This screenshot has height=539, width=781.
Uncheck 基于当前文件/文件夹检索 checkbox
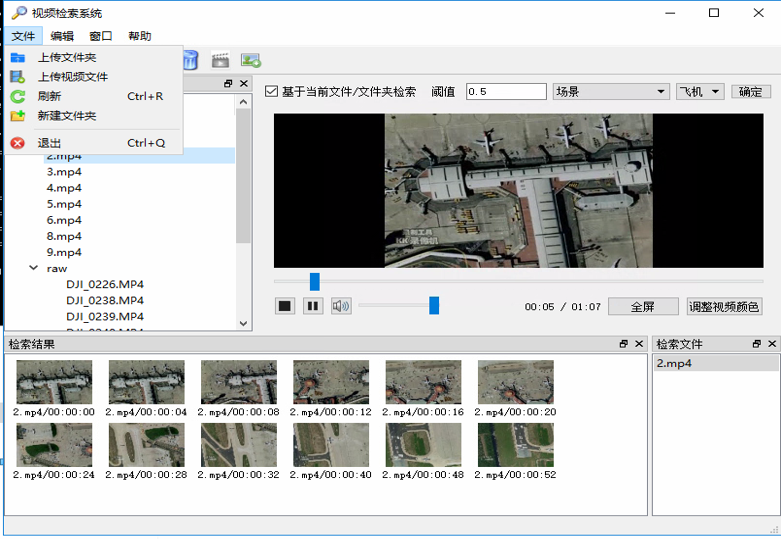(271, 92)
